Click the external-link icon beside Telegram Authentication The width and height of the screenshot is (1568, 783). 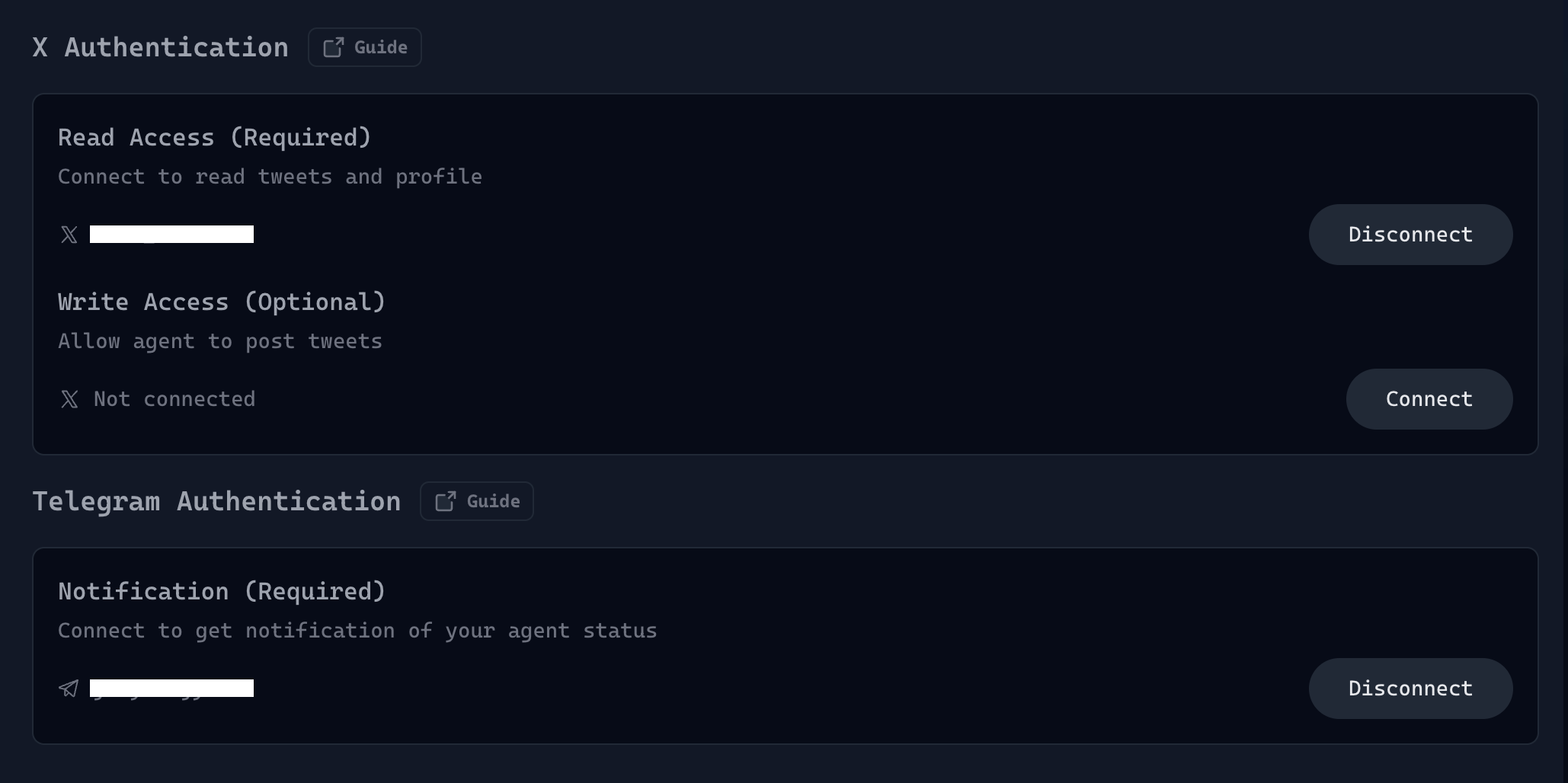(x=446, y=501)
